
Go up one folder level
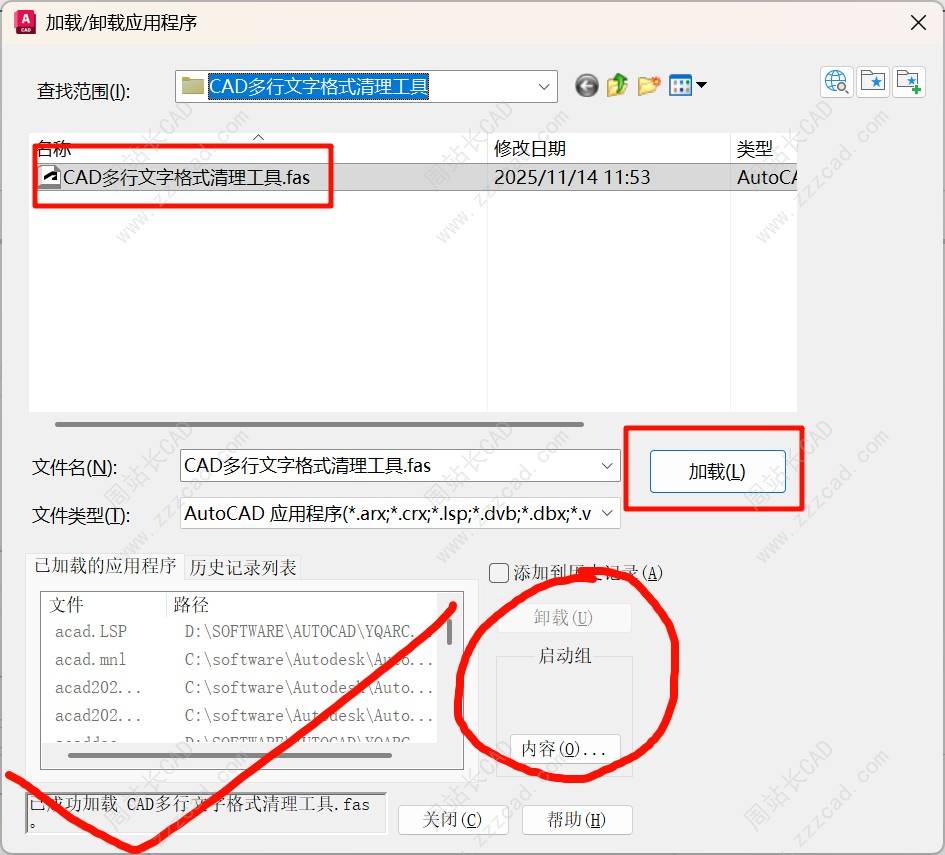(x=617, y=86)
